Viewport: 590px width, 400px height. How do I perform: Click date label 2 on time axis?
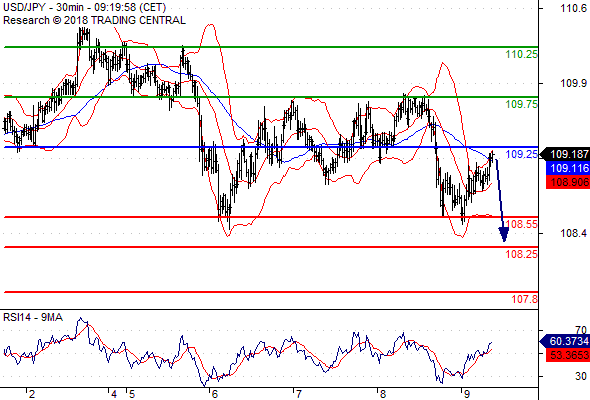tap(32, 394)
